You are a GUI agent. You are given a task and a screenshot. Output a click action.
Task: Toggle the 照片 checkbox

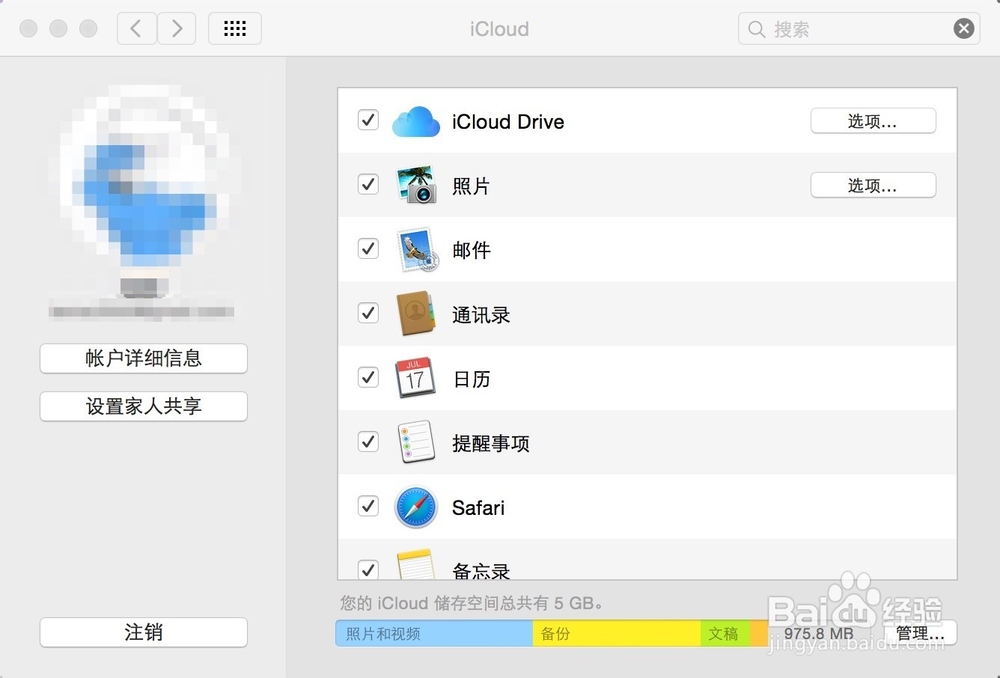pos(368,184)
